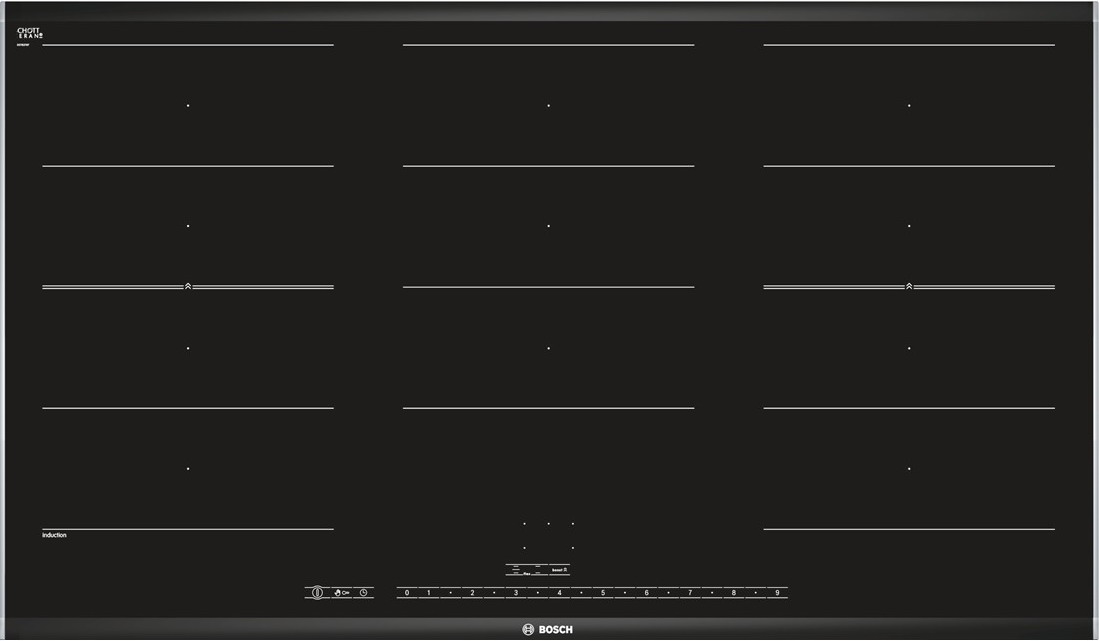This screenshot has width=1099, height=641.
Task: Tap number 3 on the power scale
Action: click(516, 593)
